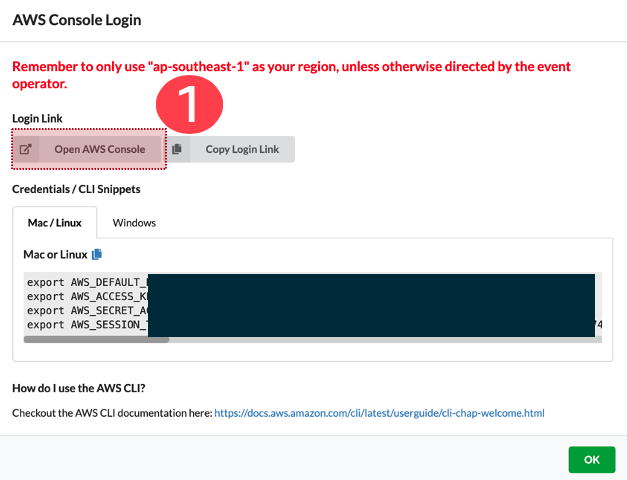
Task: Click the 'Login Link' label
Action: tap(37, 118)
